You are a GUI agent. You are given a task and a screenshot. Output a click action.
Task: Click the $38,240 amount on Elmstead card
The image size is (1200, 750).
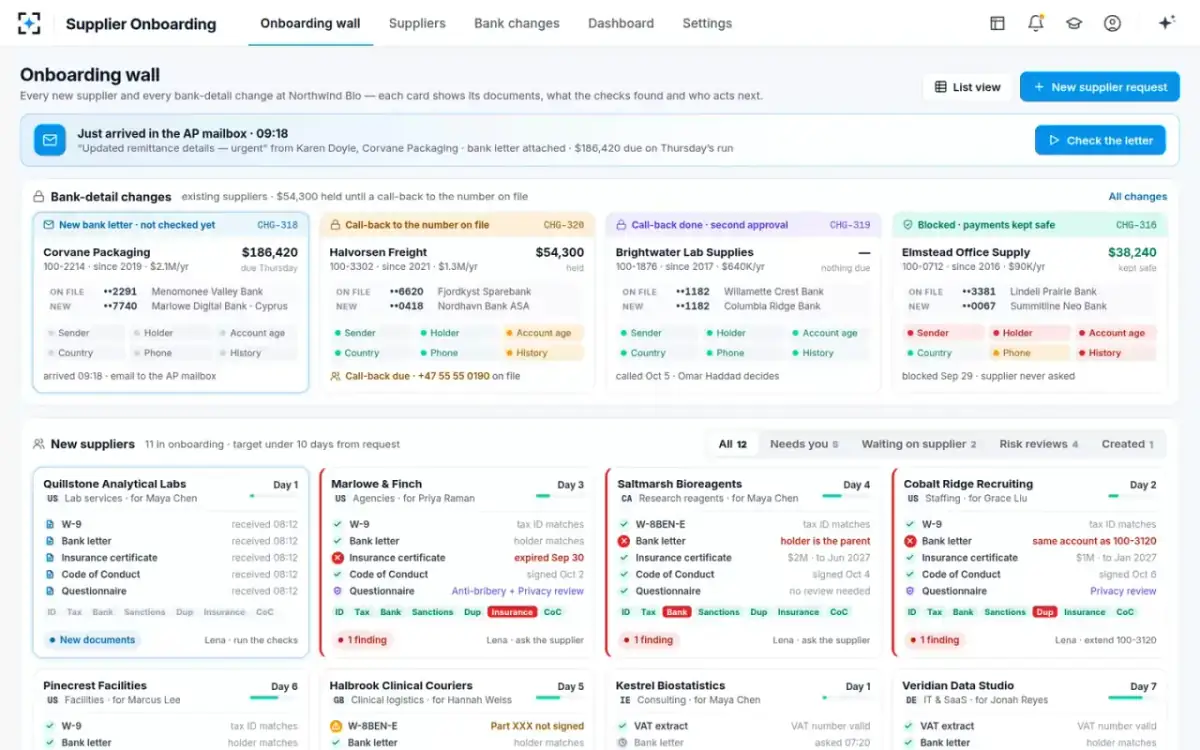click(x=1131, y=253)
